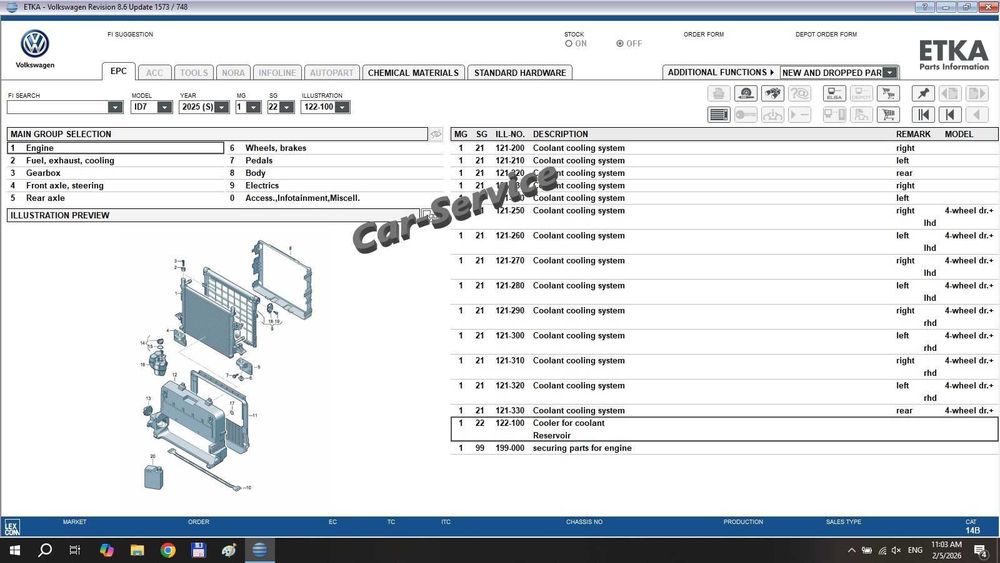Viewport: 1000px width, 563px height.
Task: Click the question mark email icon
Action: point(799,94)
